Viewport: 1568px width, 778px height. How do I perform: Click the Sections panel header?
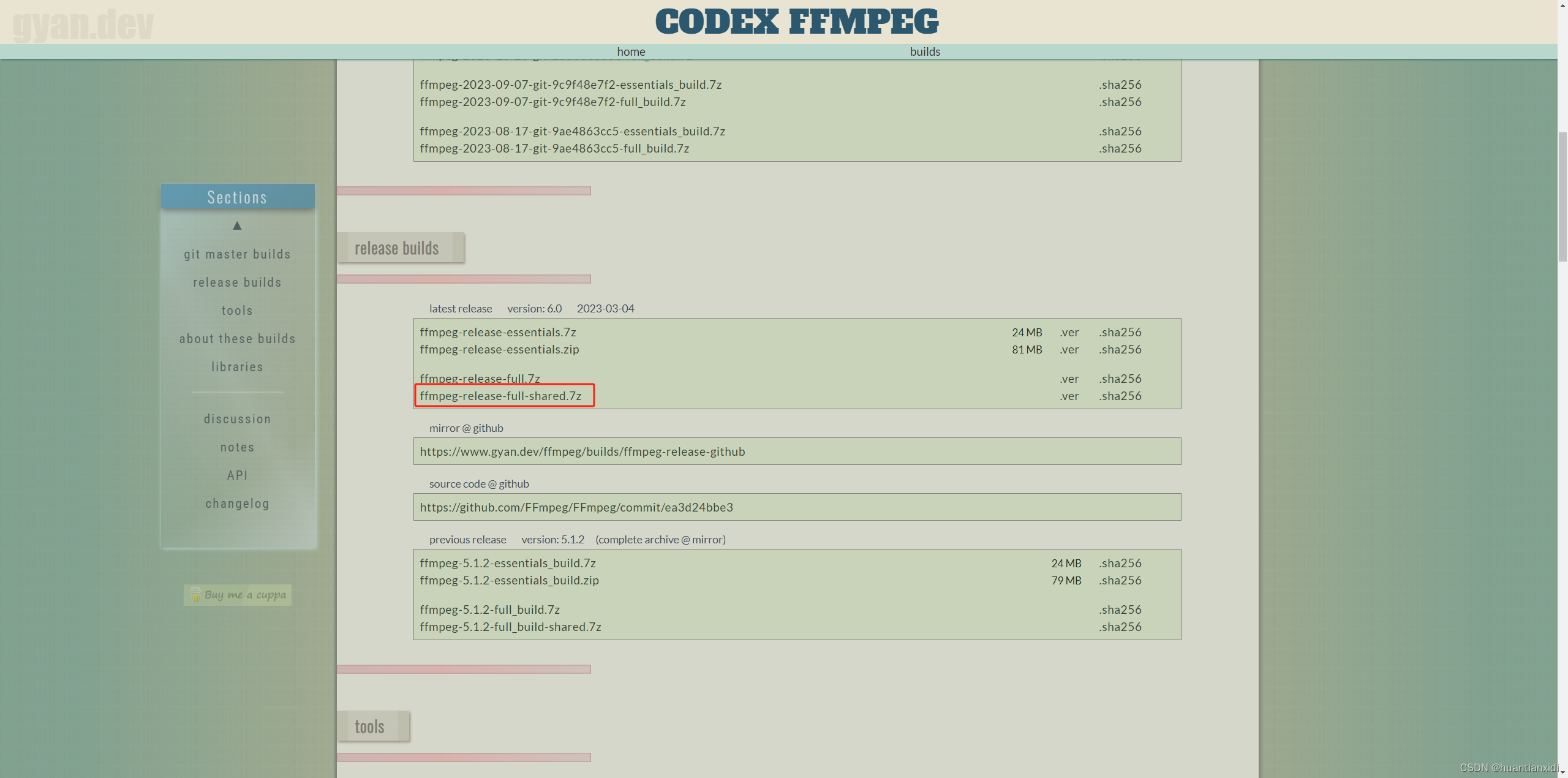pos(238,197)
